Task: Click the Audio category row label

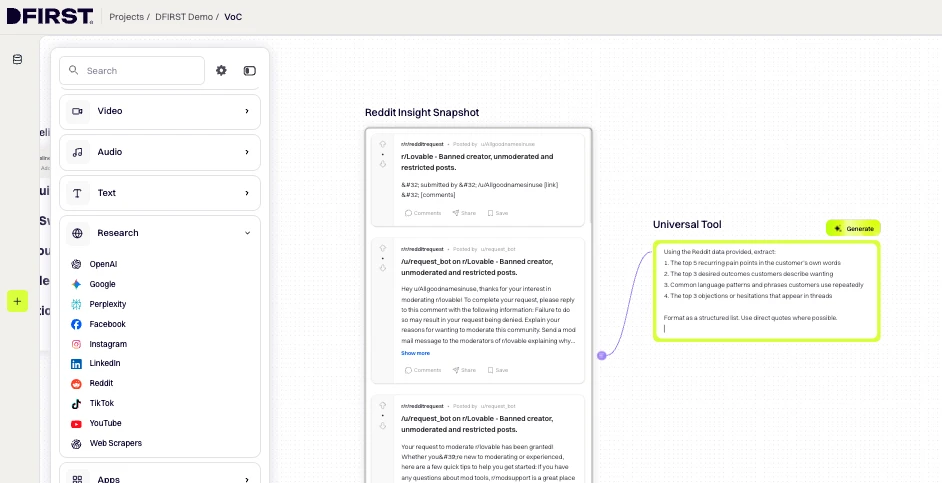Action: 110,152
